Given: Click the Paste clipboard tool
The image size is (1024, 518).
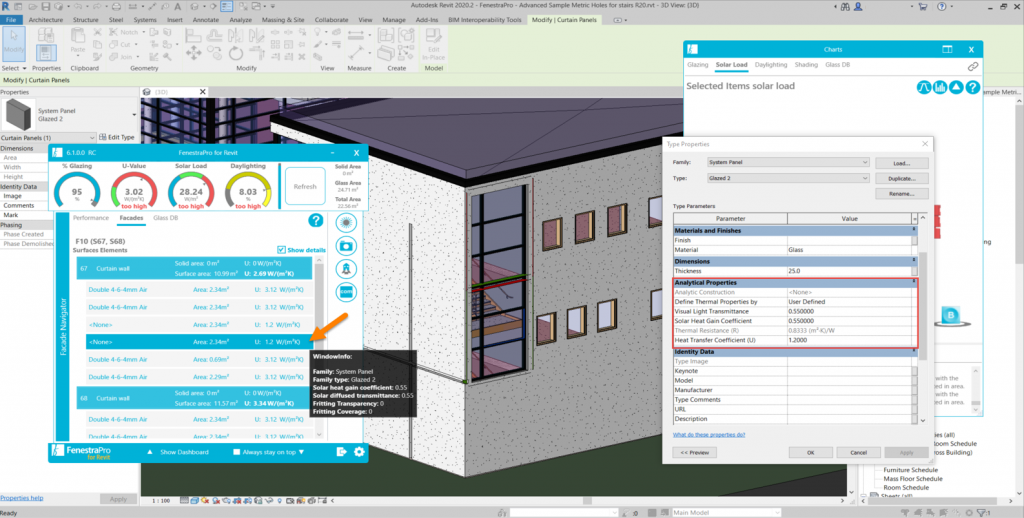Looking at the screenshot, I should click(78, 40).
